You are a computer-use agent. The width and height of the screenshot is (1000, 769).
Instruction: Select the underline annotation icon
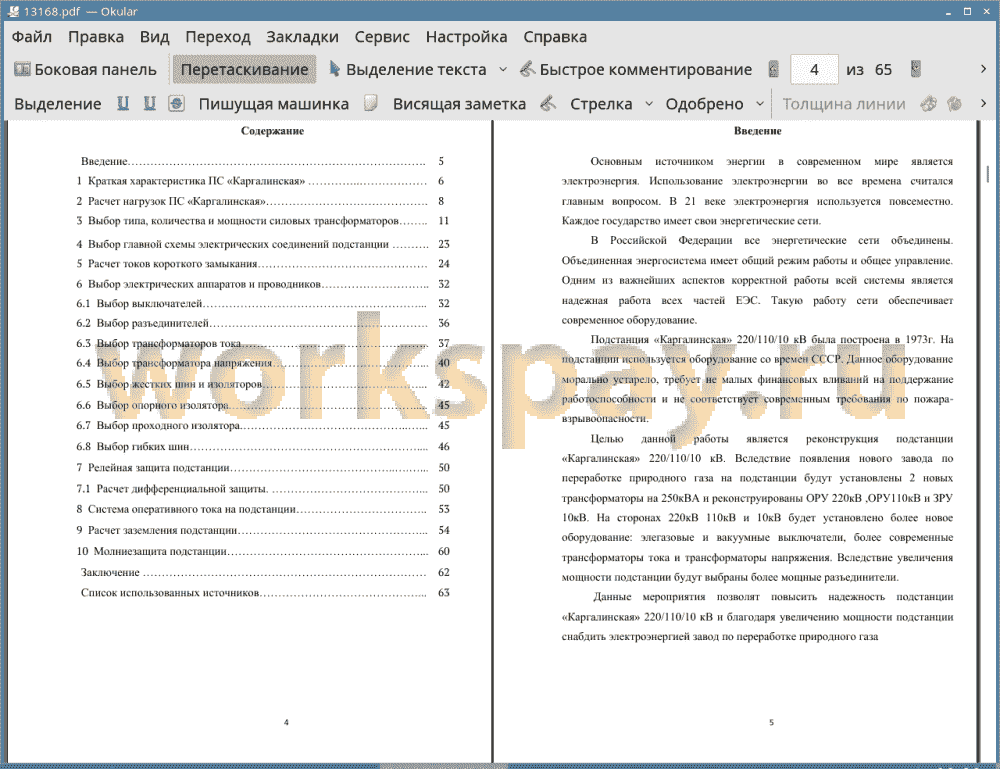[123, 103]
